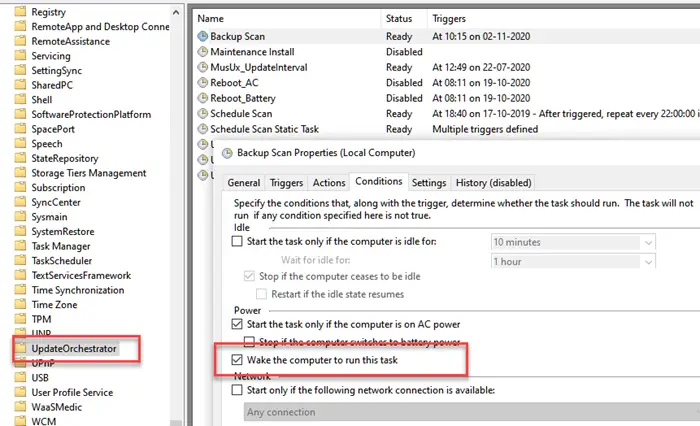Select the Time Zone folder

(54, 305)
